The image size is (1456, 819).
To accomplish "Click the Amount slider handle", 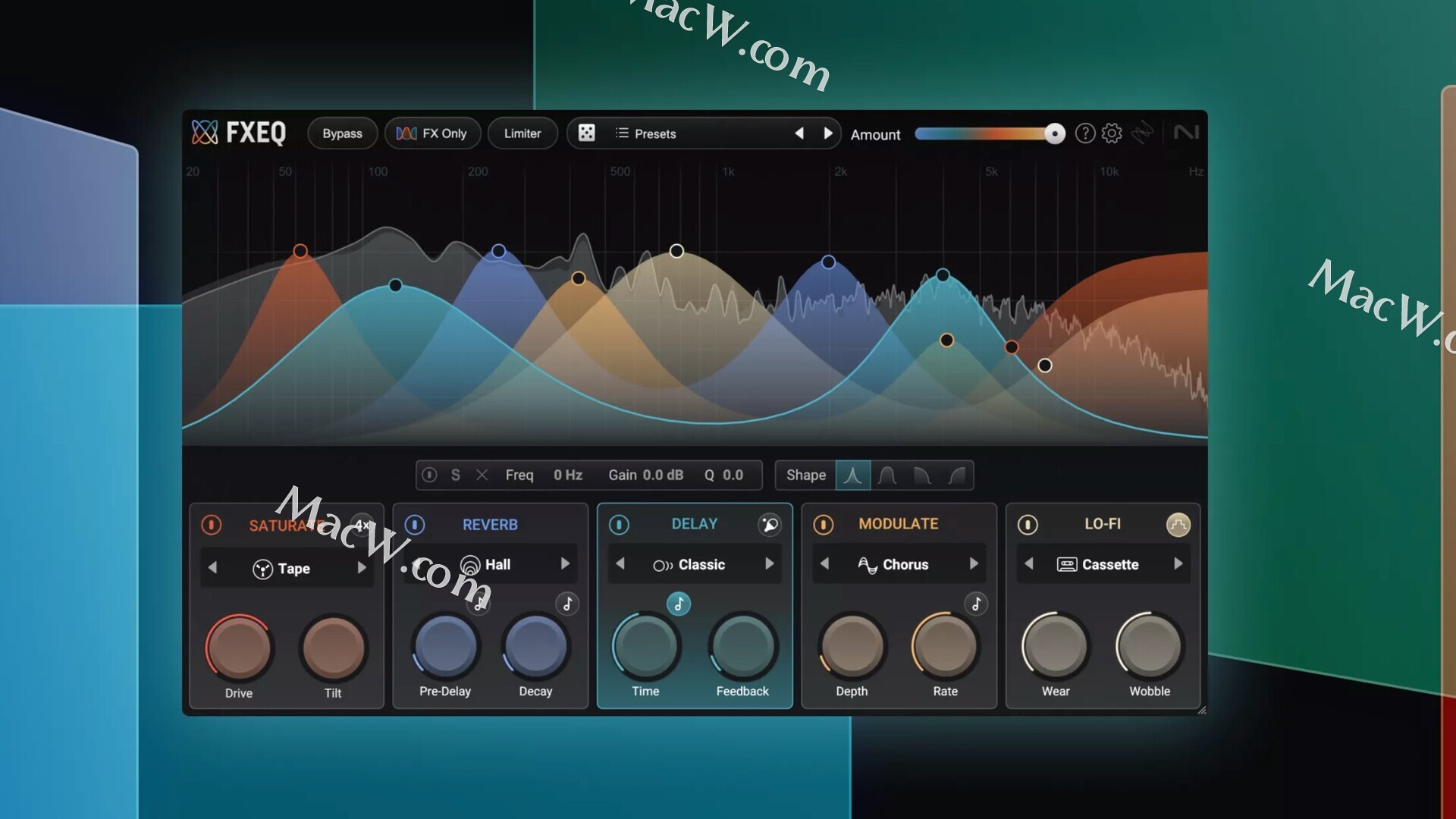I will pos(1054,133).
